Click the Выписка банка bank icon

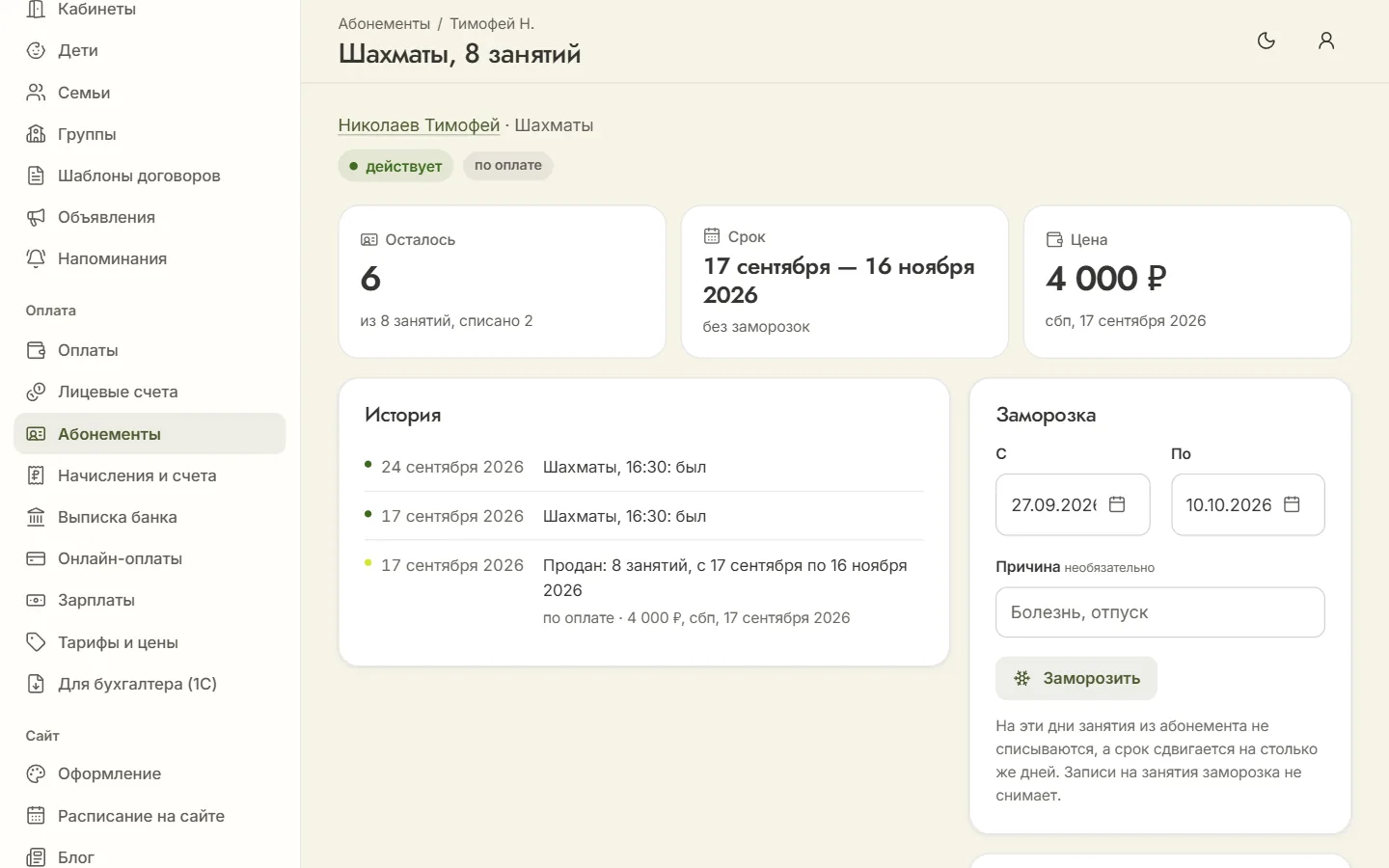[x=36, y=517]
